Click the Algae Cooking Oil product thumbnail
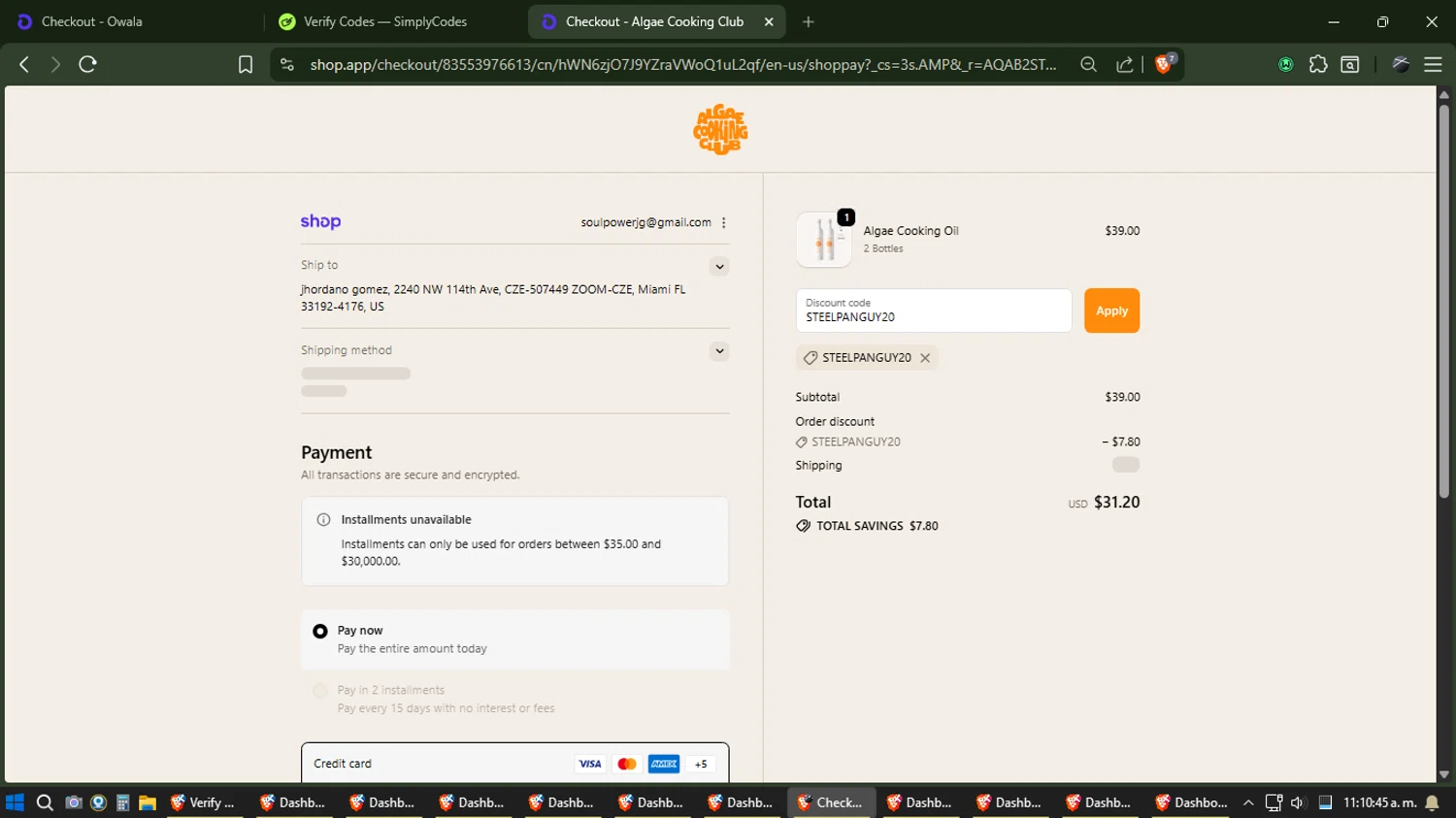The height and width of the screenshot is (818, 1456). click(x=824, y=240)
